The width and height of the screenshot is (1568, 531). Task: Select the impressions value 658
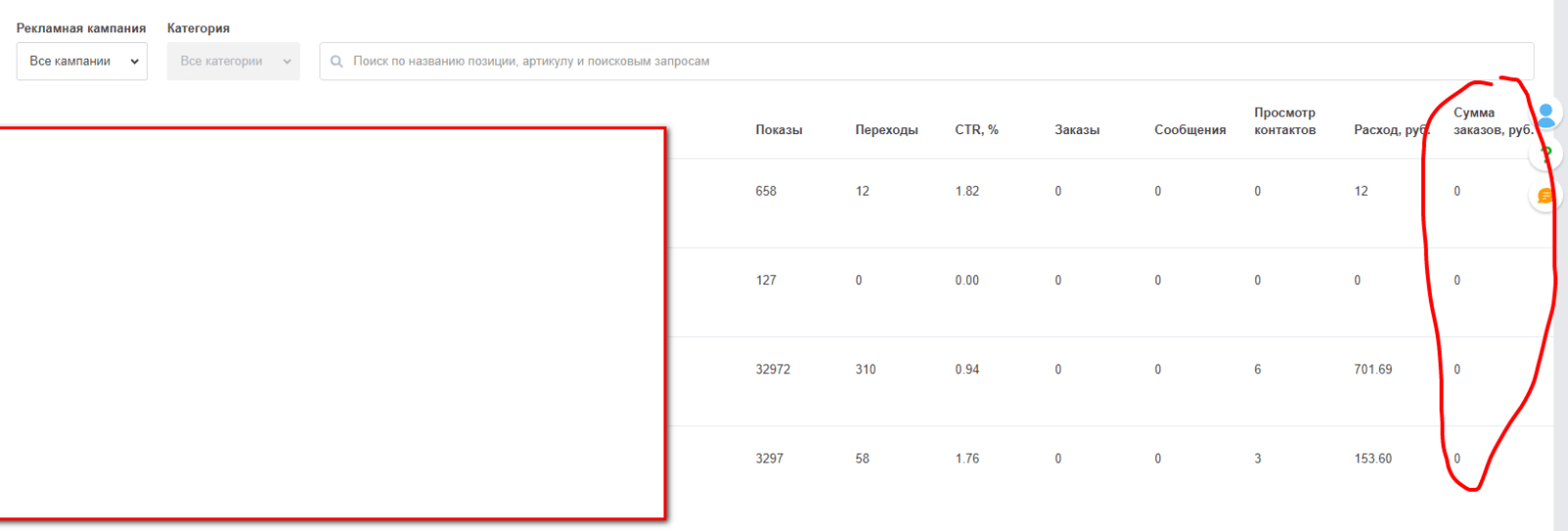coord(766,191)
